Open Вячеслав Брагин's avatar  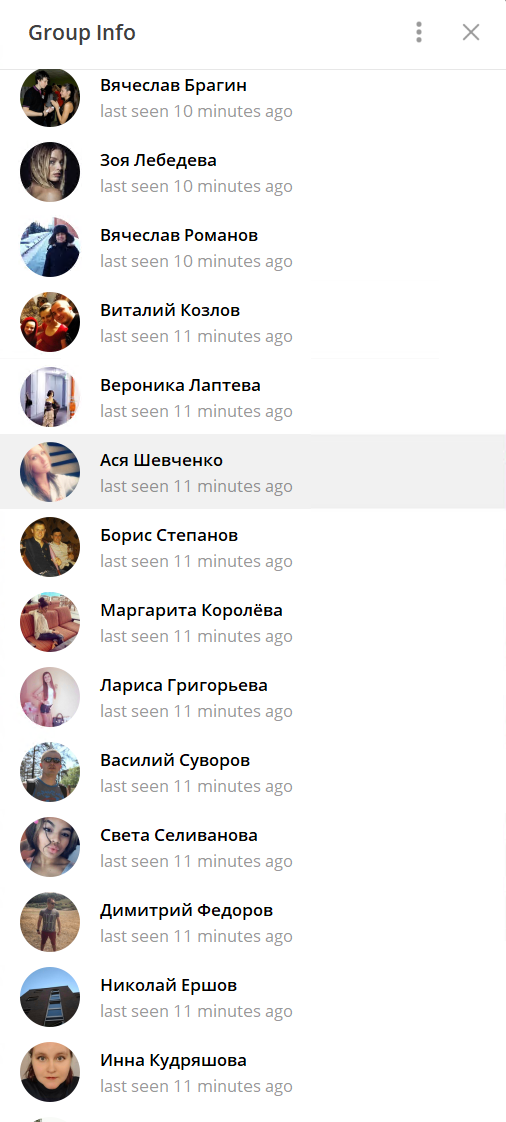click(50, 97)
